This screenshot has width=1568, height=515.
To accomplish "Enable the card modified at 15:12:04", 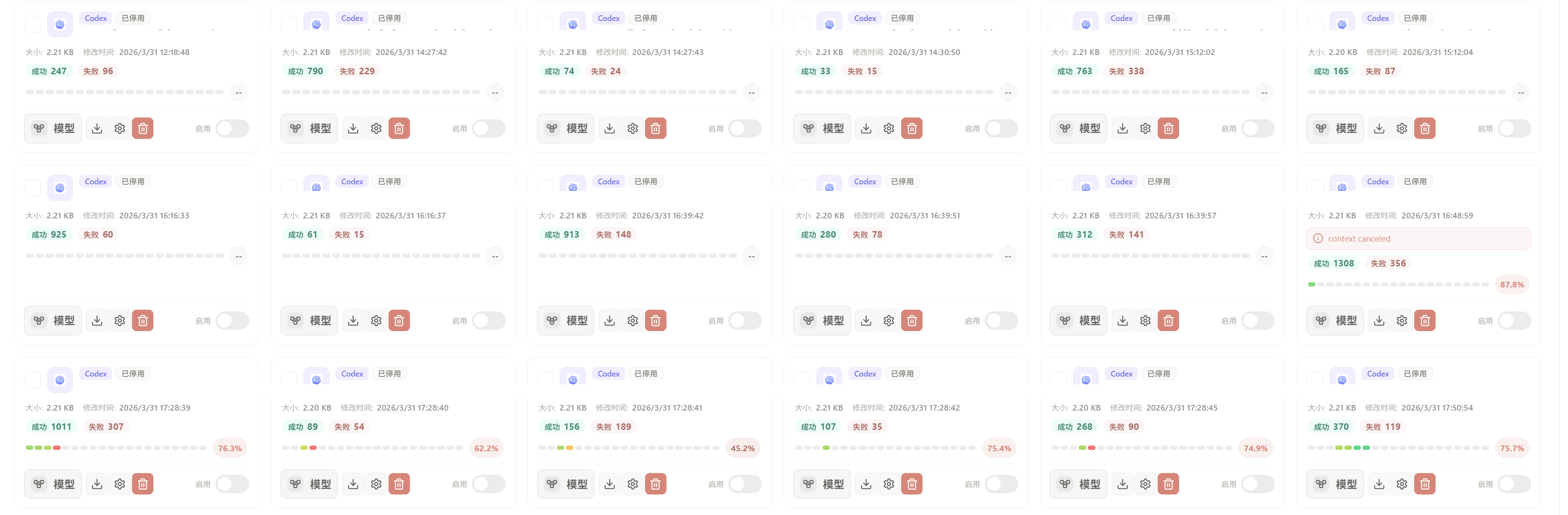I will 1514,128.
